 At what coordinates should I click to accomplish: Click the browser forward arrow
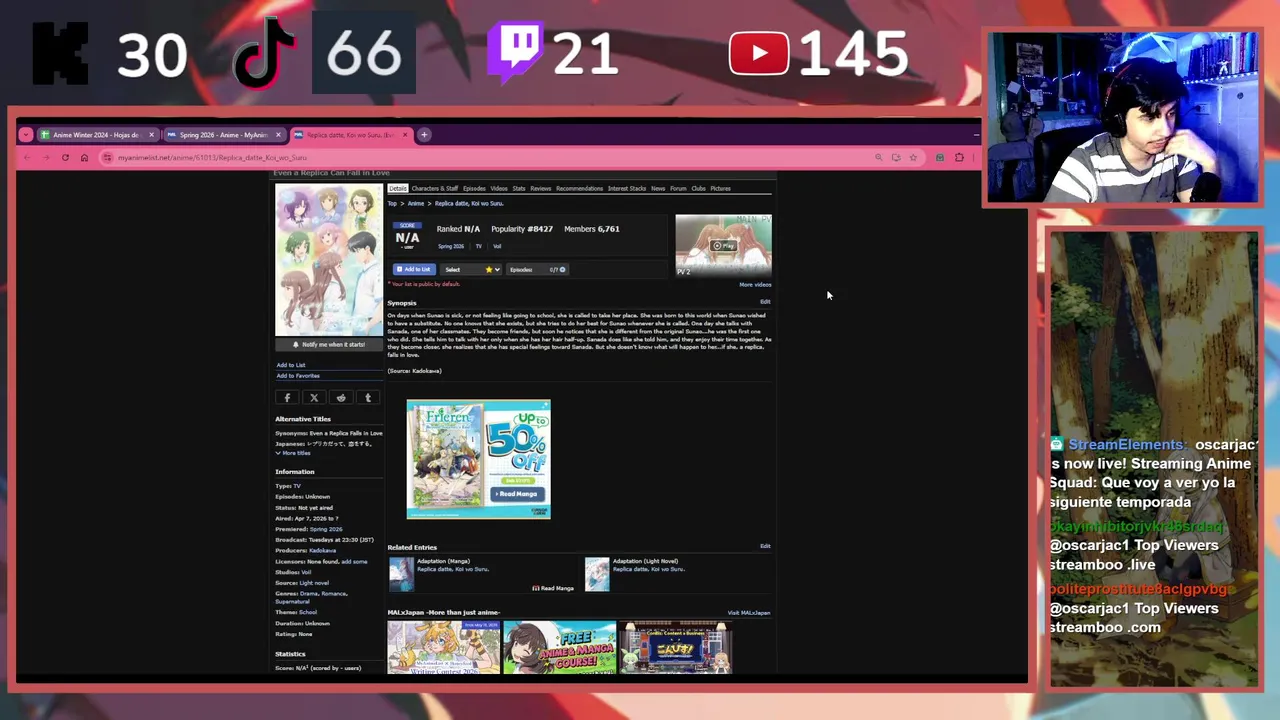[46, 157]
